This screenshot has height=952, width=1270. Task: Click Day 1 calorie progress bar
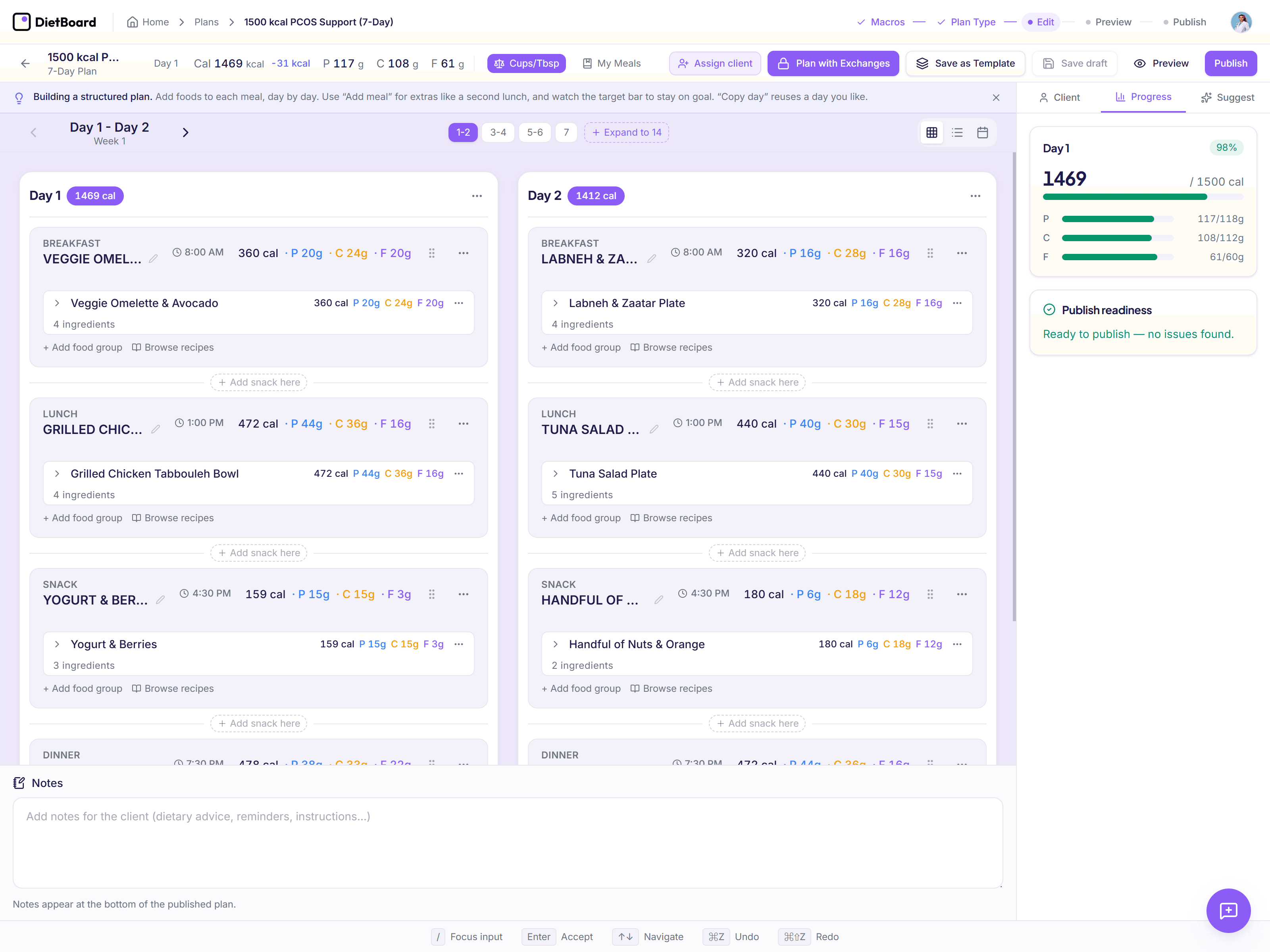(1143, 197)
